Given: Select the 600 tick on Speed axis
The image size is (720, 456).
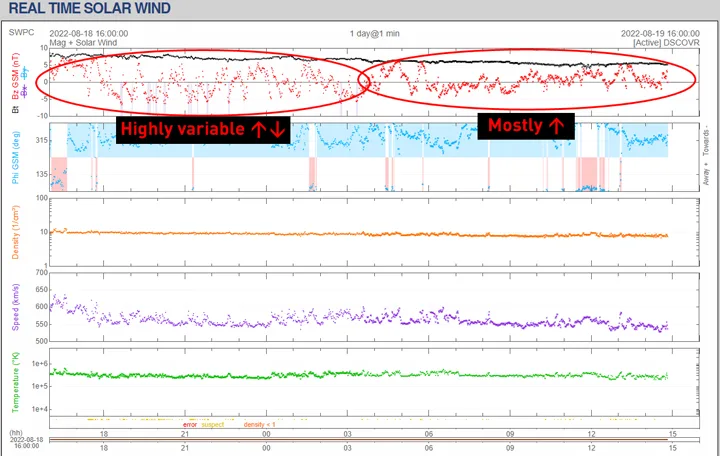Looking at the screenshot, I should click(x=41, y=307).
